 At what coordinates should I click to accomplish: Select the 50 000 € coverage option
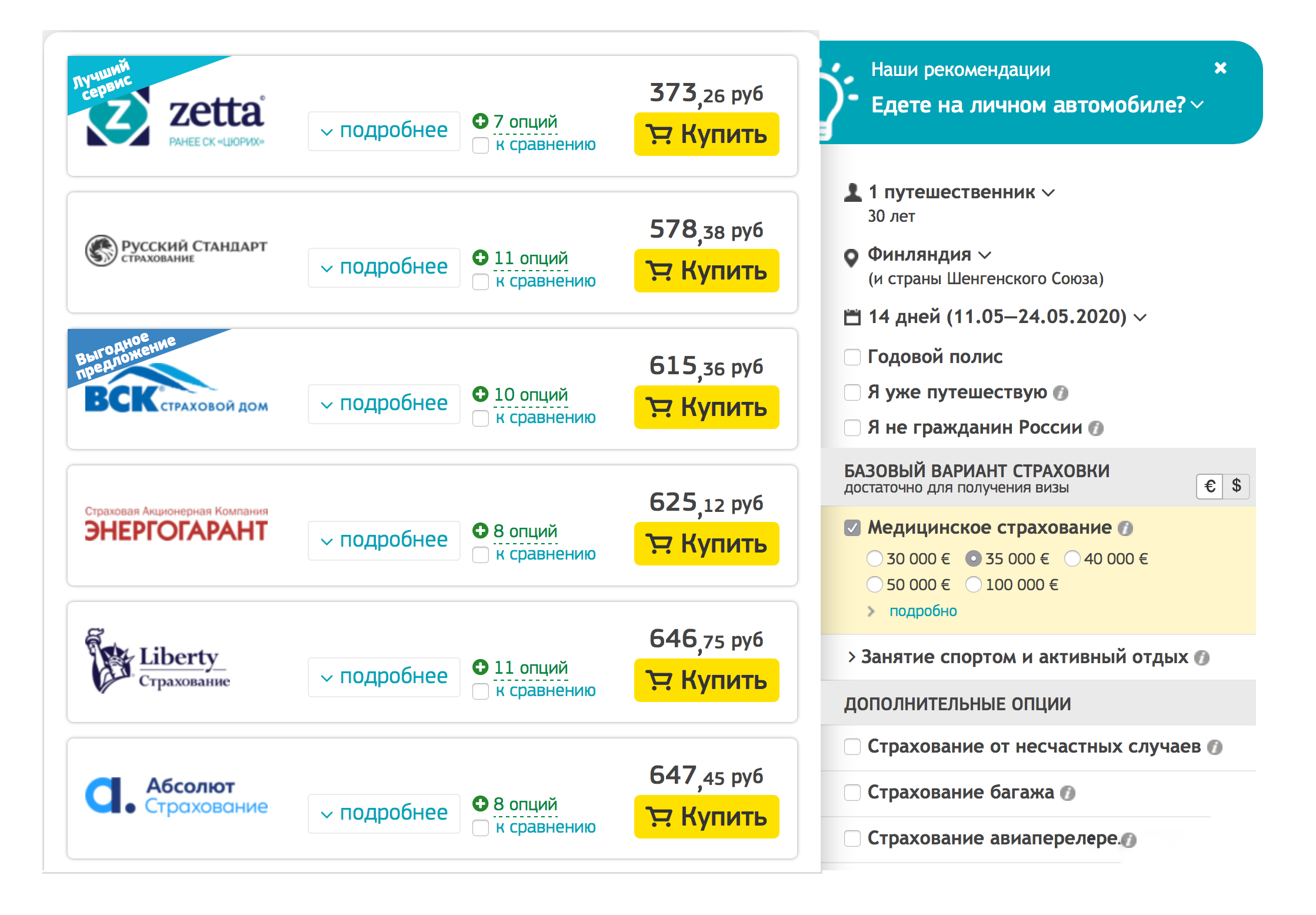tap(875, 584)
